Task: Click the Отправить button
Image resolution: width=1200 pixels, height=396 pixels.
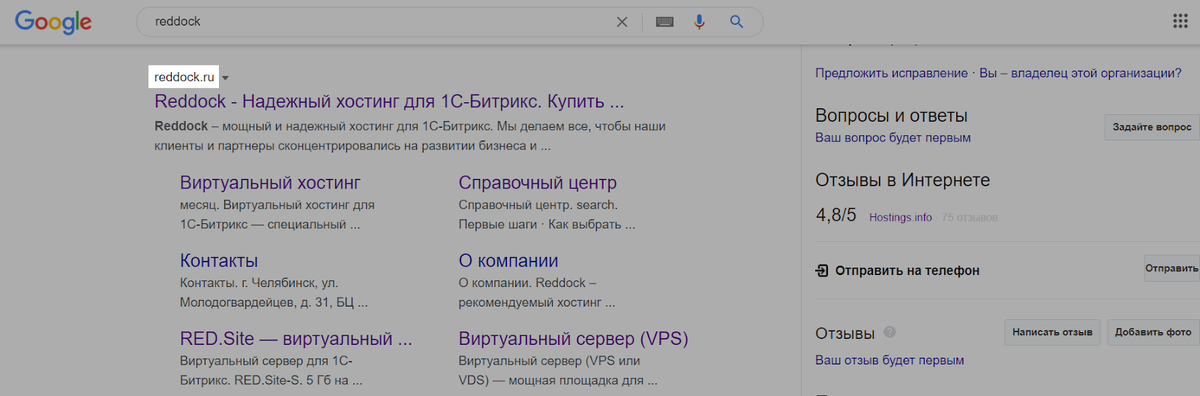Action: tap(1172, 269)
